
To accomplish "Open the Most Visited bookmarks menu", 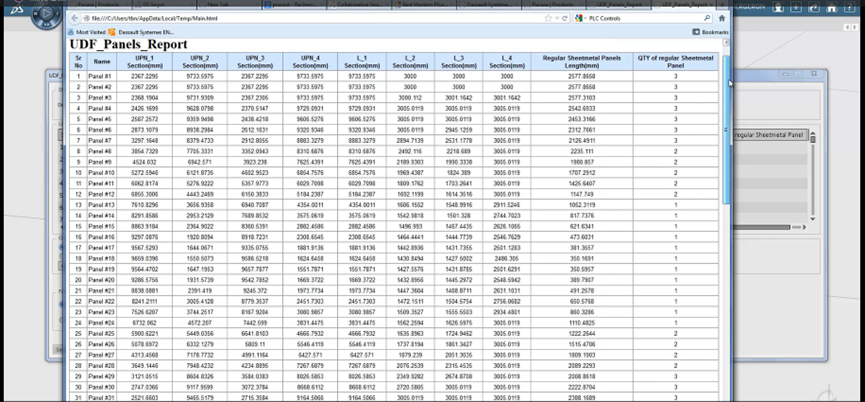I will pyautogui.click(x=86, y=32).
